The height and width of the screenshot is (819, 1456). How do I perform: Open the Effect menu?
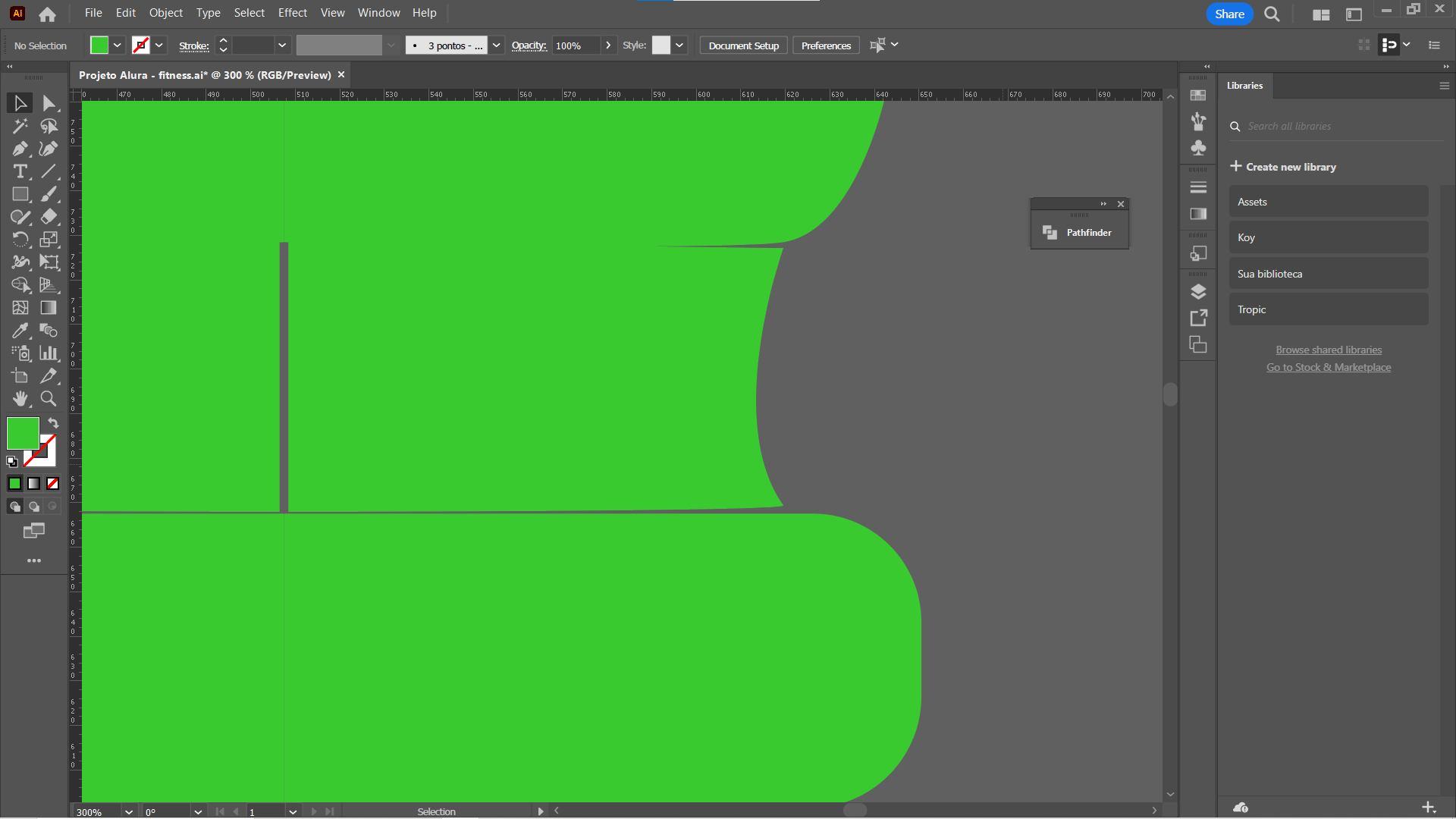(293, 13)
